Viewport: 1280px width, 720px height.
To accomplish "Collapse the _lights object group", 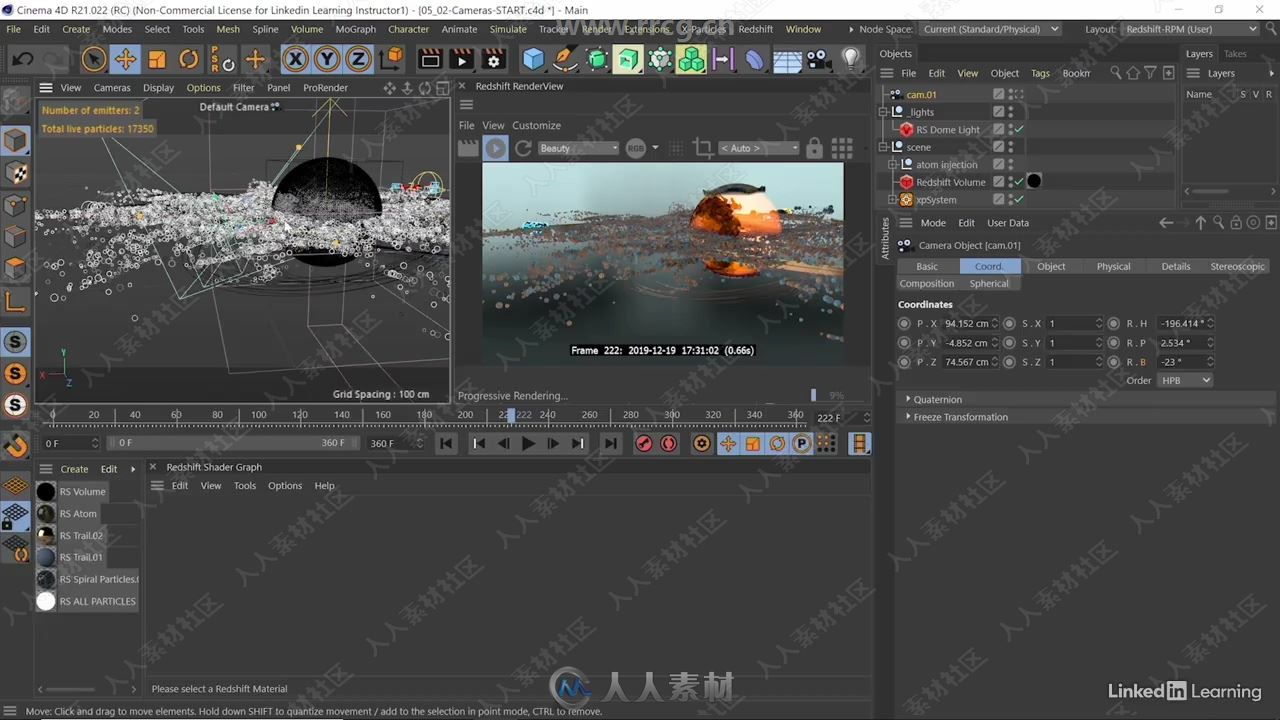I will click(x=884, y=112).
